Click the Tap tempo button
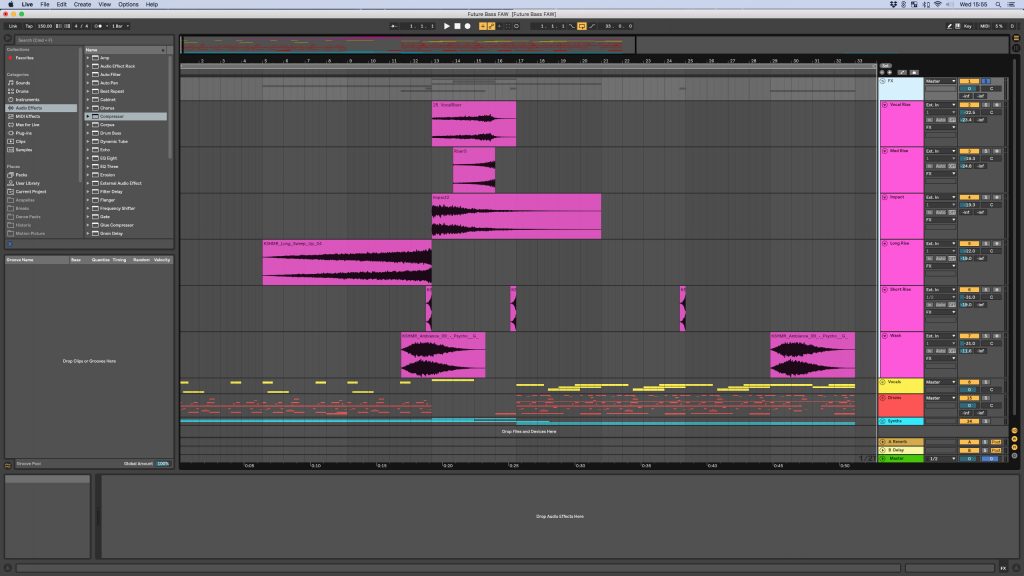Image resolution: width=1024 pixels, height=576 pixels. pyautogui.click(x=29, y=26)
